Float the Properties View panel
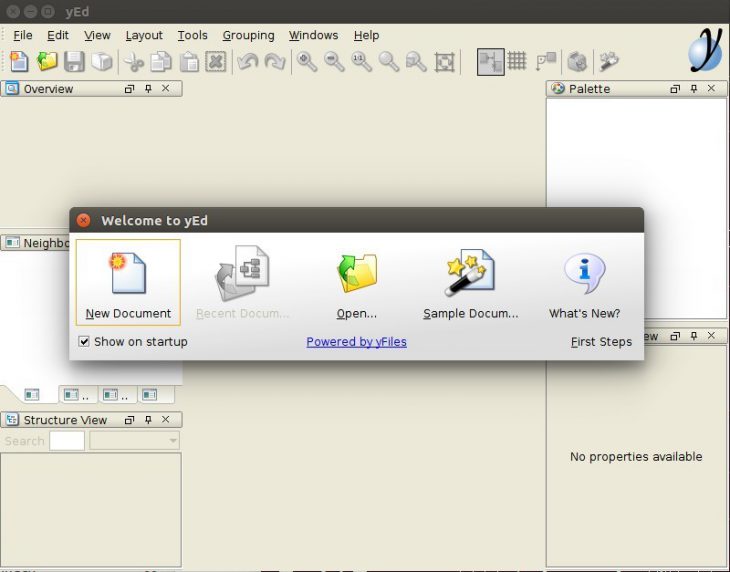Viewport: 730px width, 572px height. tap(675, 336)
